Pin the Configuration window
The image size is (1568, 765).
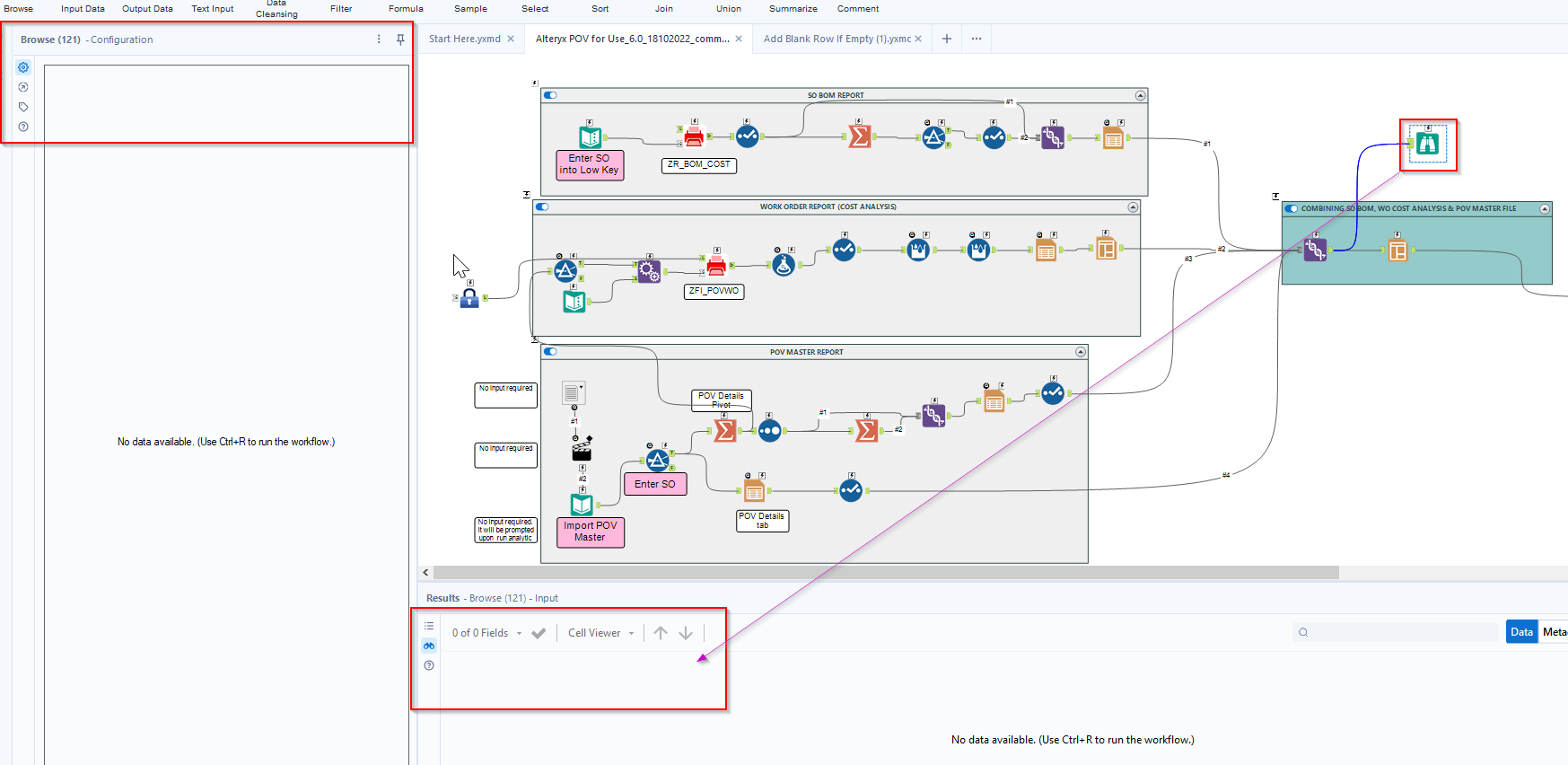tap(400, 40)
